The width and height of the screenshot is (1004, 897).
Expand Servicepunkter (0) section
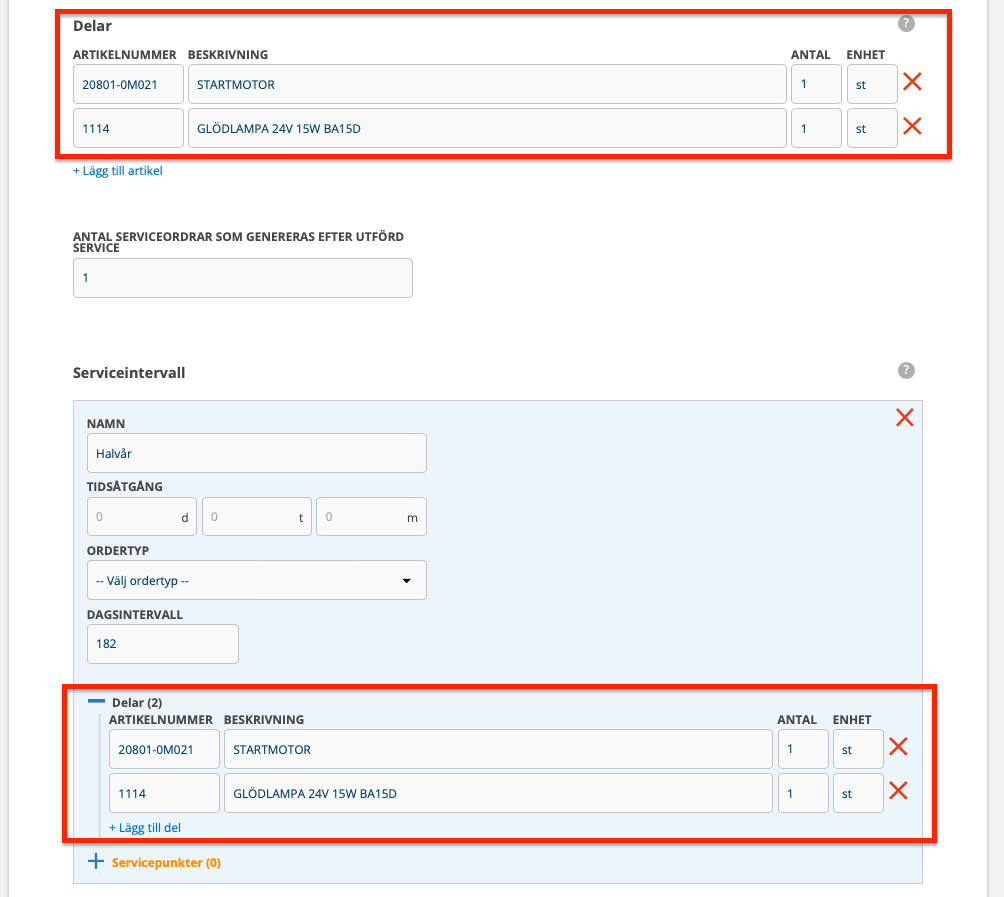coord(97,862)
